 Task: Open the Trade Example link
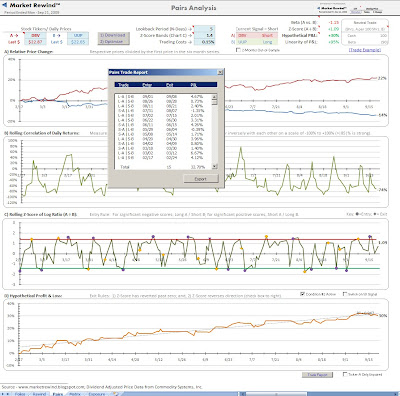click(365, 50)
